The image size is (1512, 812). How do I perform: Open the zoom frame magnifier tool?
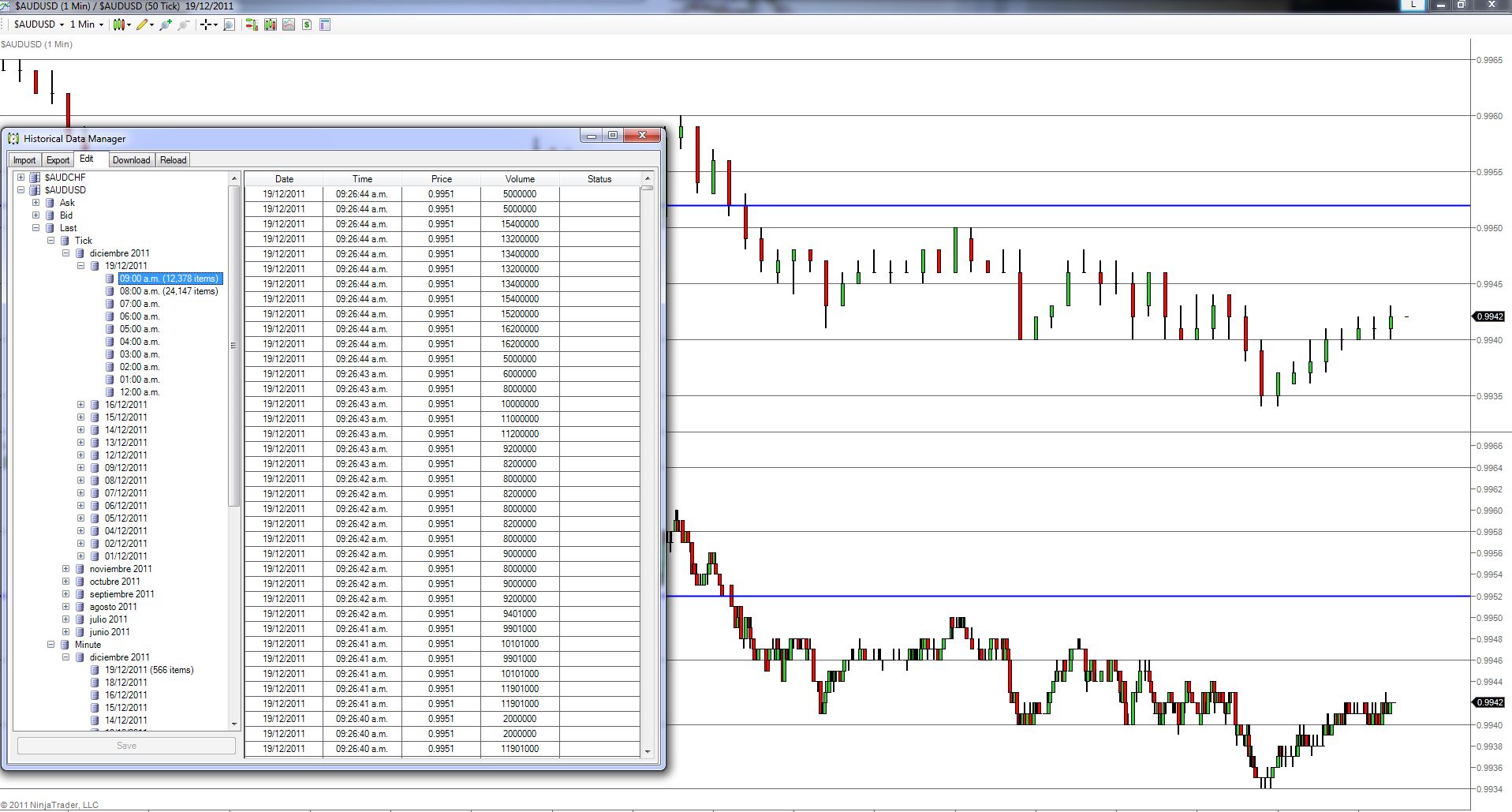pyautogui.click(x=230, y=24)
